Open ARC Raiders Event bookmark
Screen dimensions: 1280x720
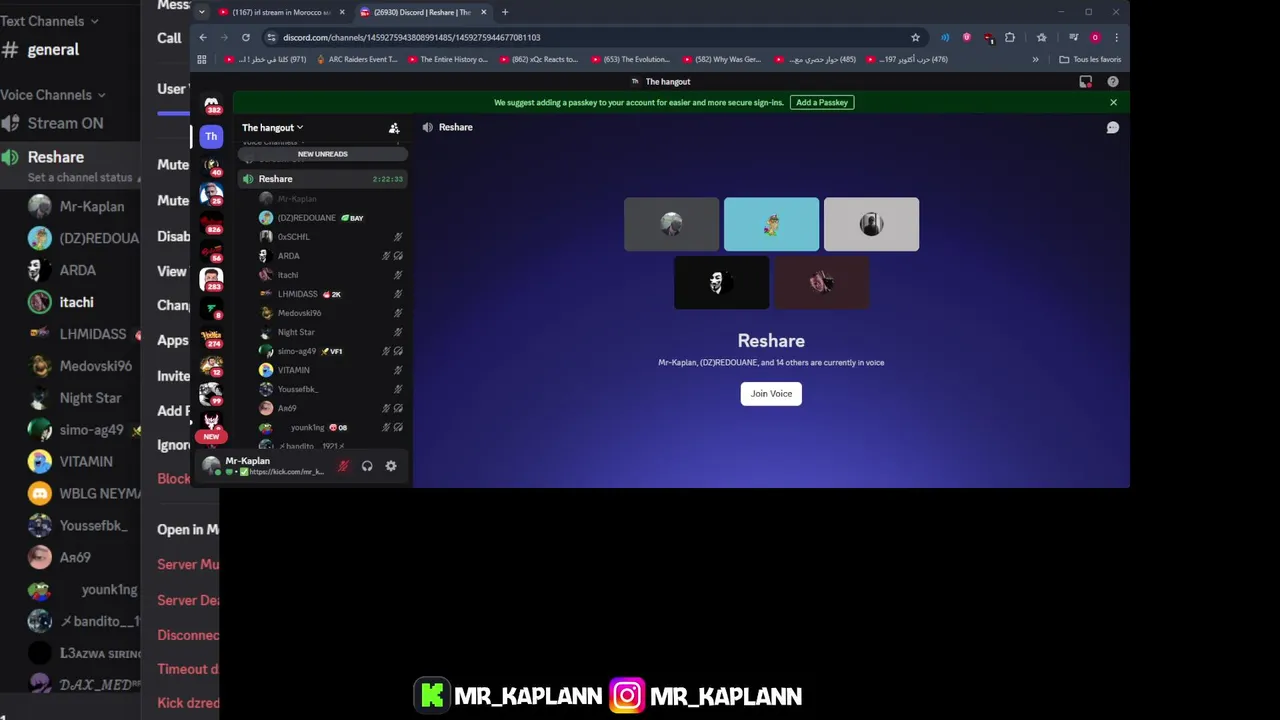pos(357,59)
